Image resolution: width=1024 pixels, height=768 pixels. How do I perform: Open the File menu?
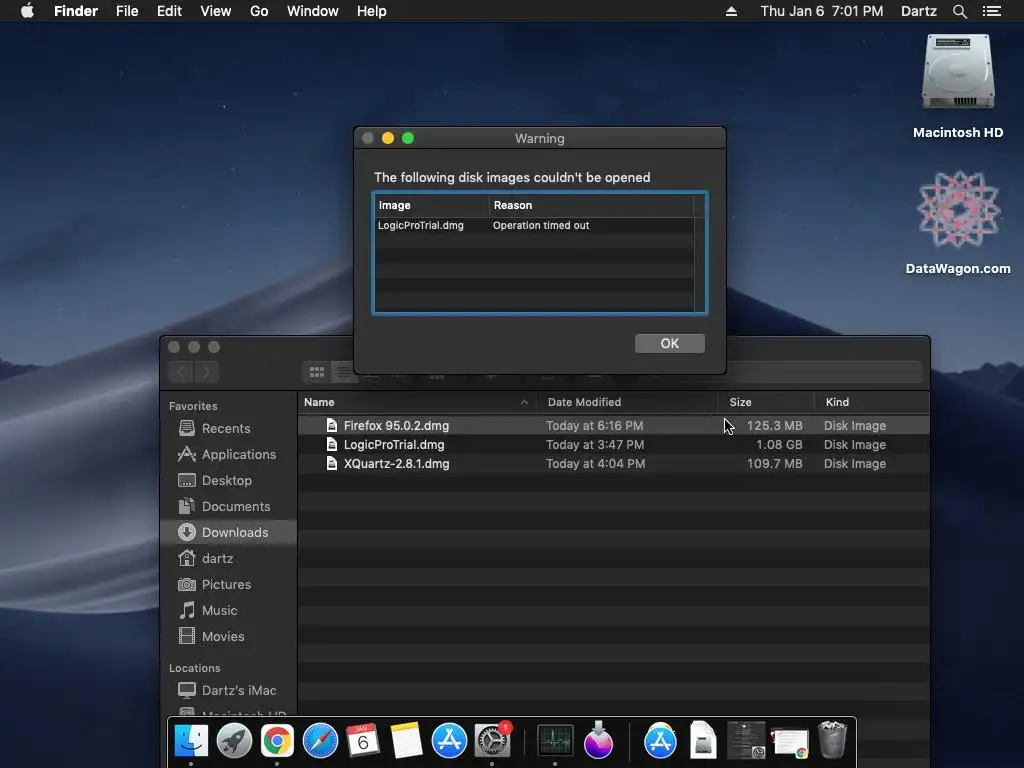click(127, 11)
